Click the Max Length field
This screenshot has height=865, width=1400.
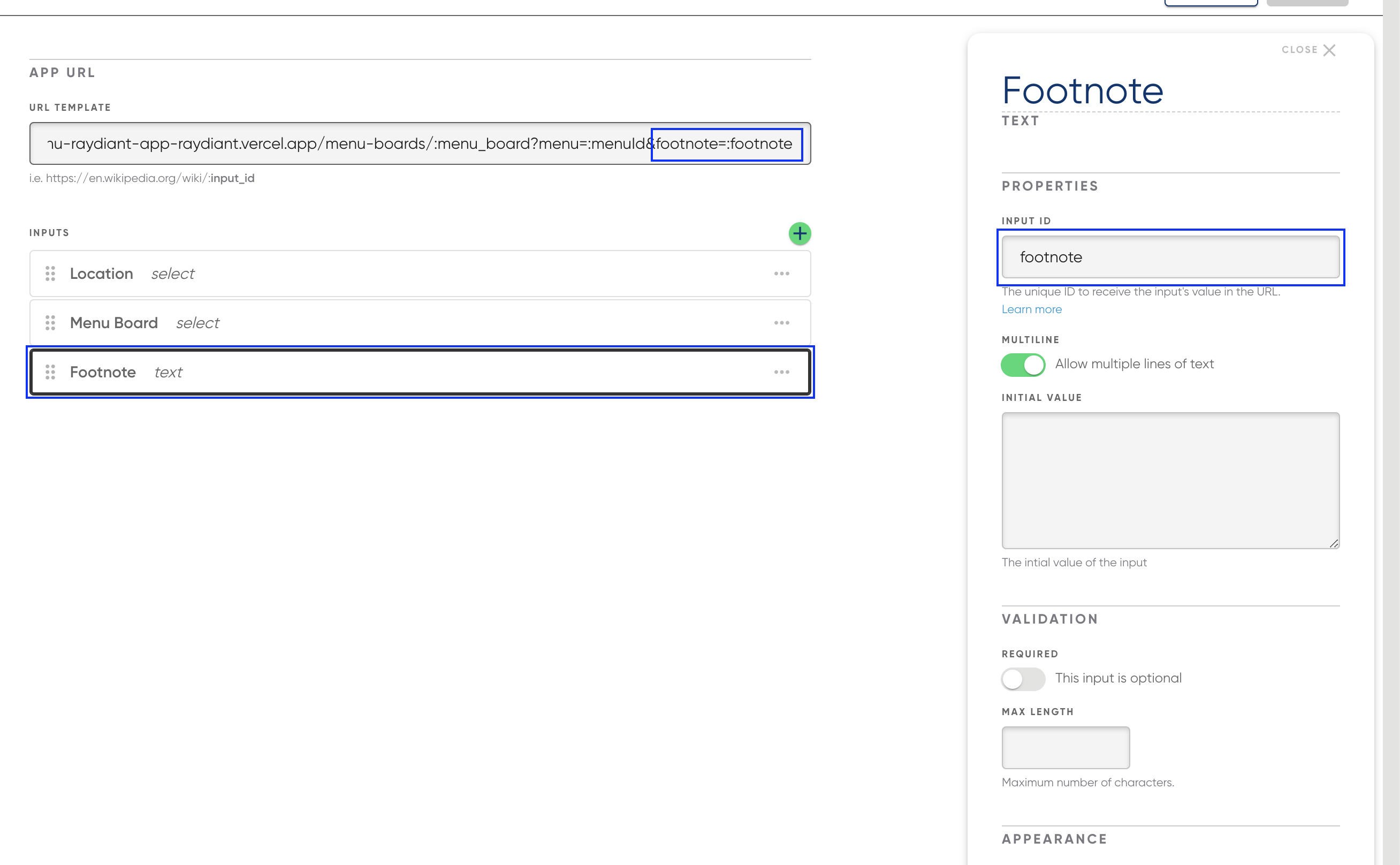click(1065, 747)
